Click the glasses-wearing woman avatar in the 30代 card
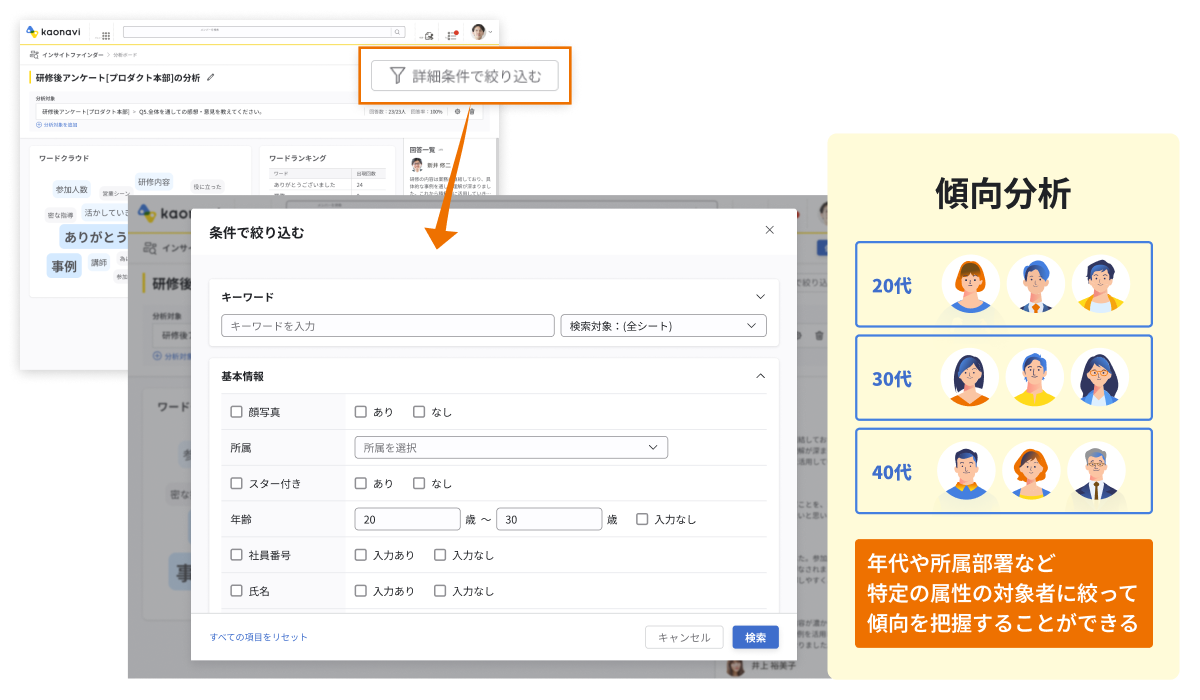 pos(1100,379)
